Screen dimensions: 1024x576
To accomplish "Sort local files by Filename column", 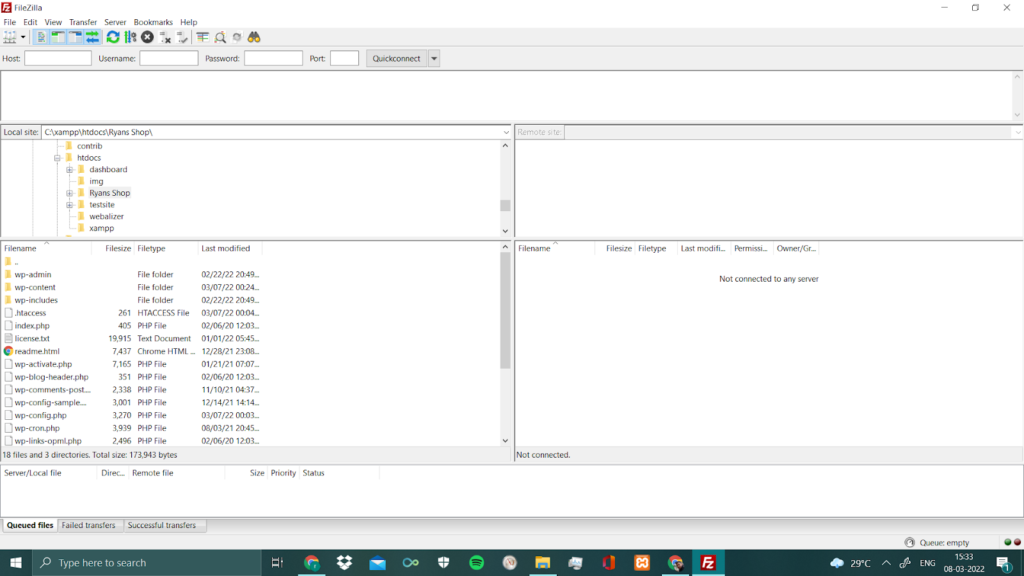I will click(x=46, y=248).
